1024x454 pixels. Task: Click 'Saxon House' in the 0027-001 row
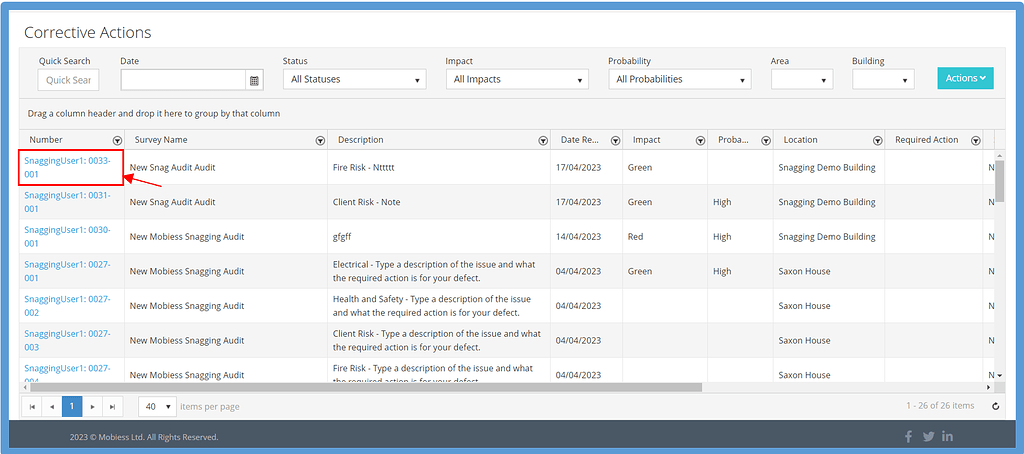coord(805,271)
